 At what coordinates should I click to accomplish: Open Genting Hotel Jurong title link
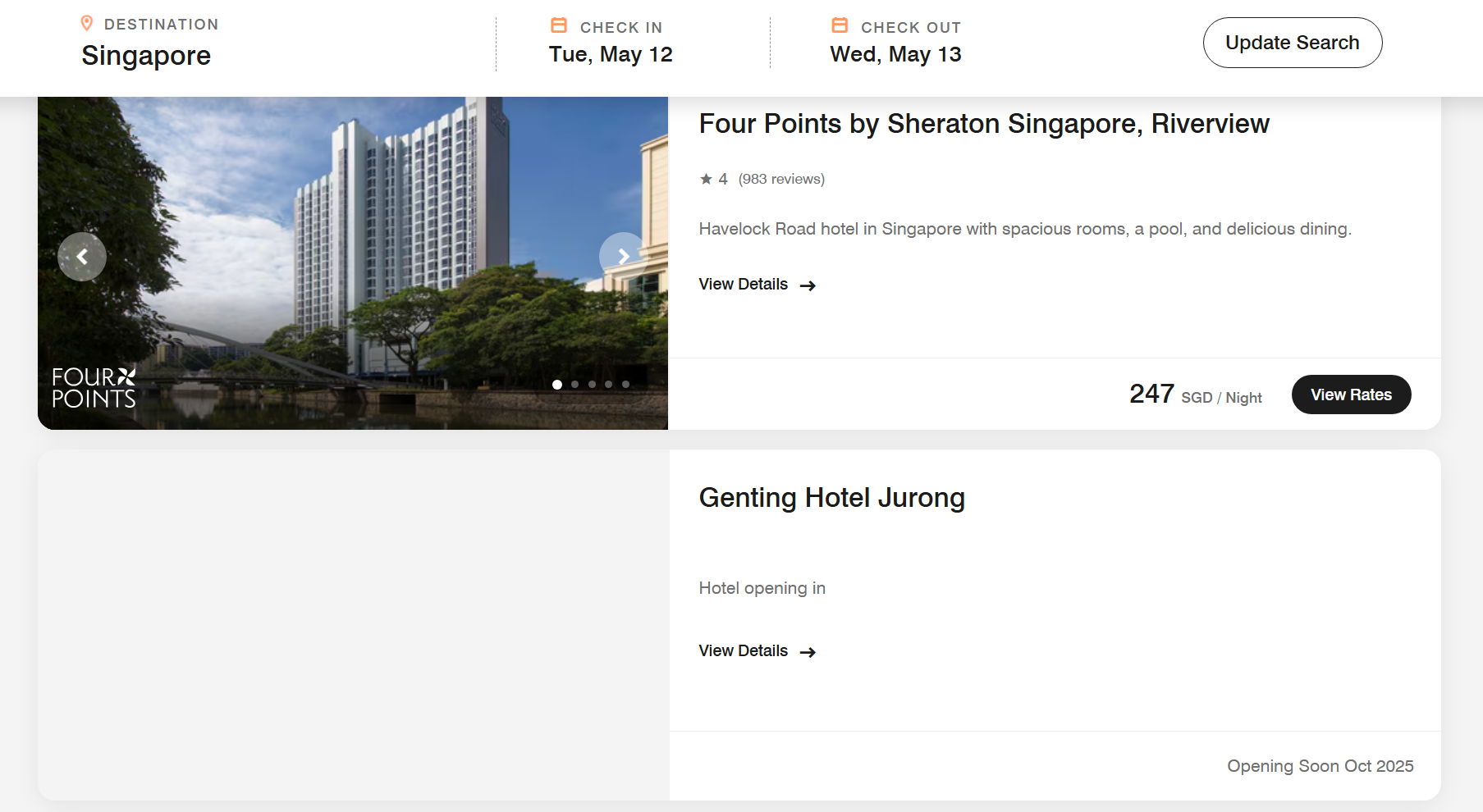click(831, 498)
